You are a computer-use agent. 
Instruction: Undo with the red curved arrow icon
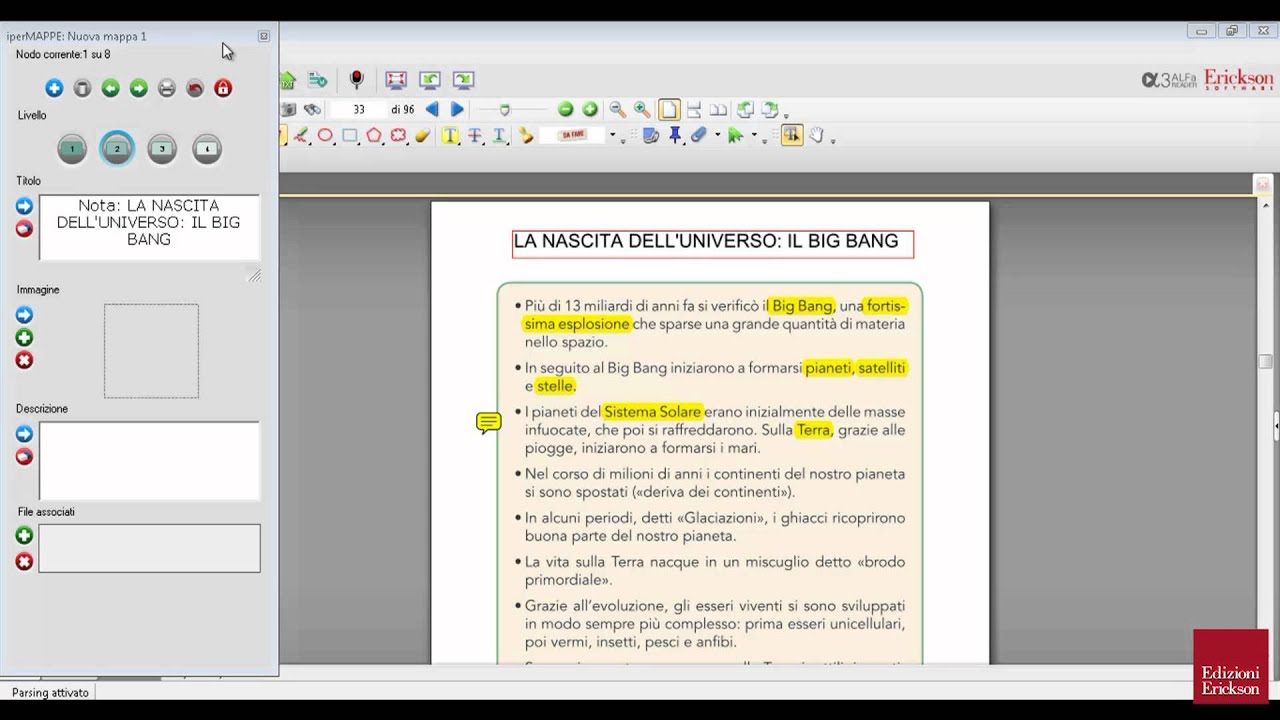point(195,89)
